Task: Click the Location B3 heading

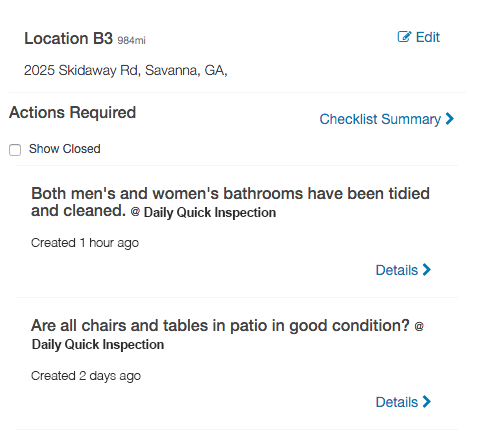Action: (x=68, y=38)
